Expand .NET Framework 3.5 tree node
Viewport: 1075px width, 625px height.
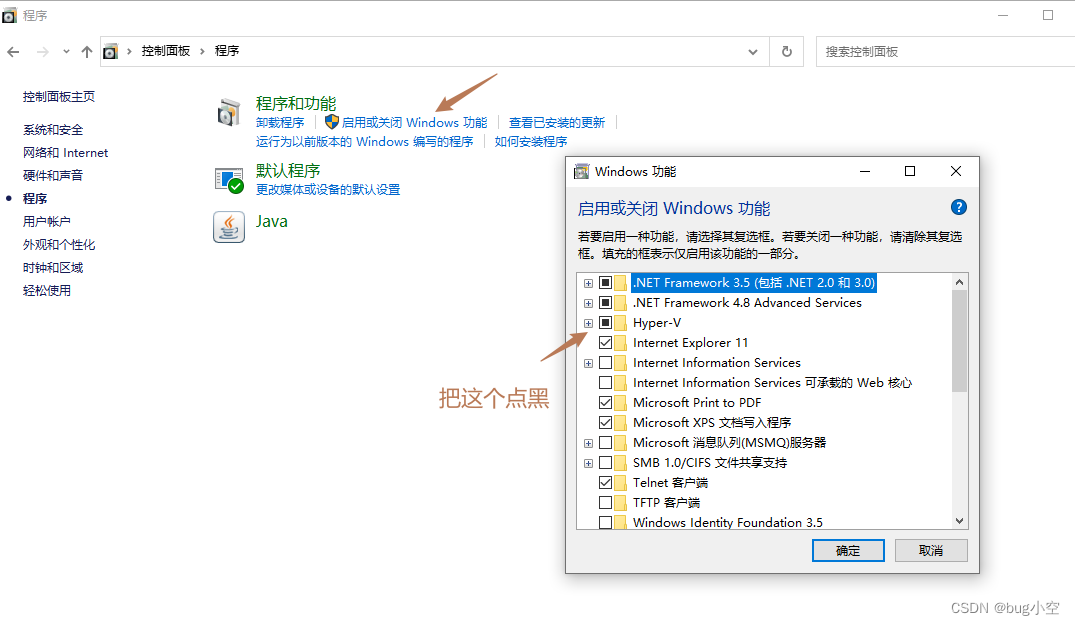click(588, 283)
